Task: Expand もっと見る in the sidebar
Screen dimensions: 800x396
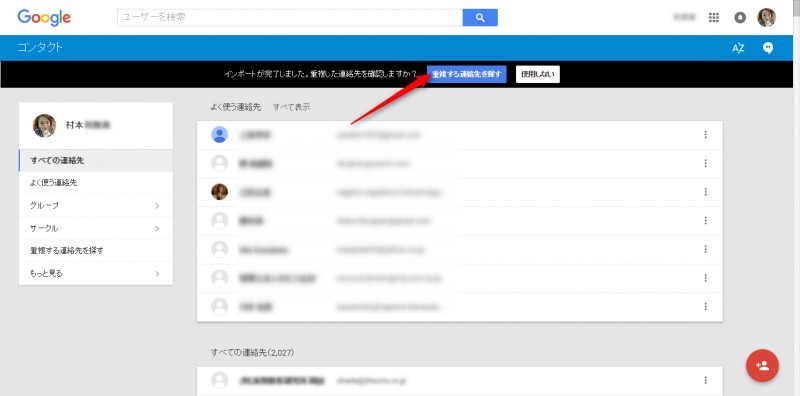Action: tap(96, 274)
